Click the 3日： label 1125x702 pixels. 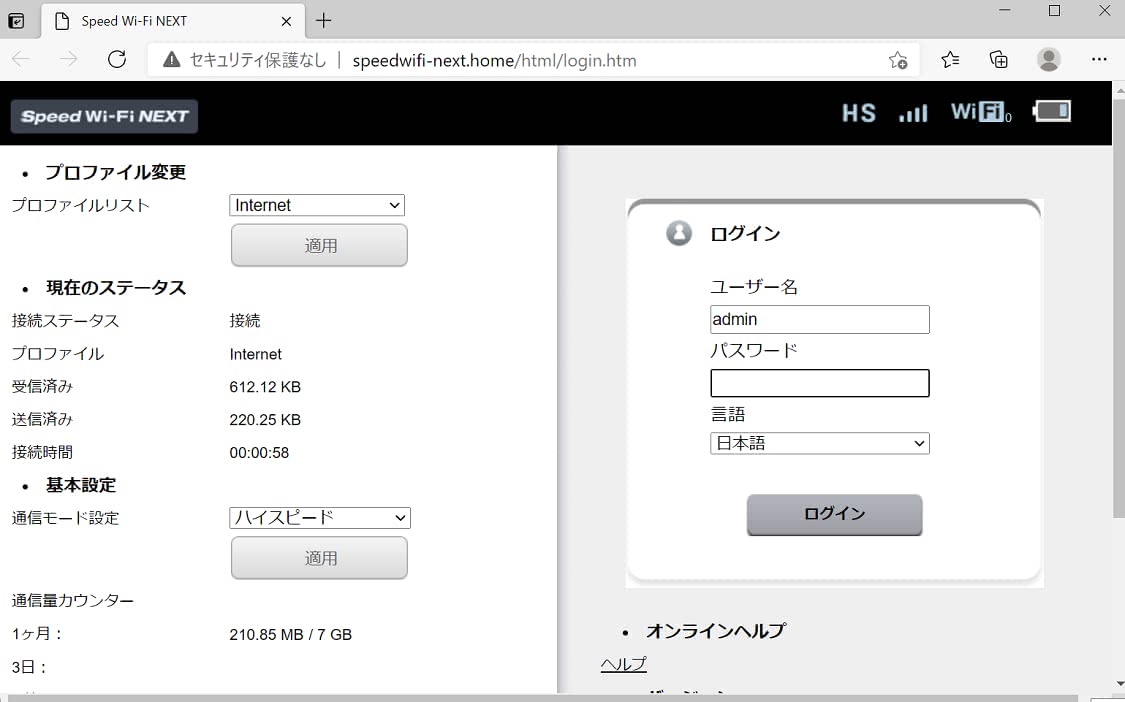point(29,668)
